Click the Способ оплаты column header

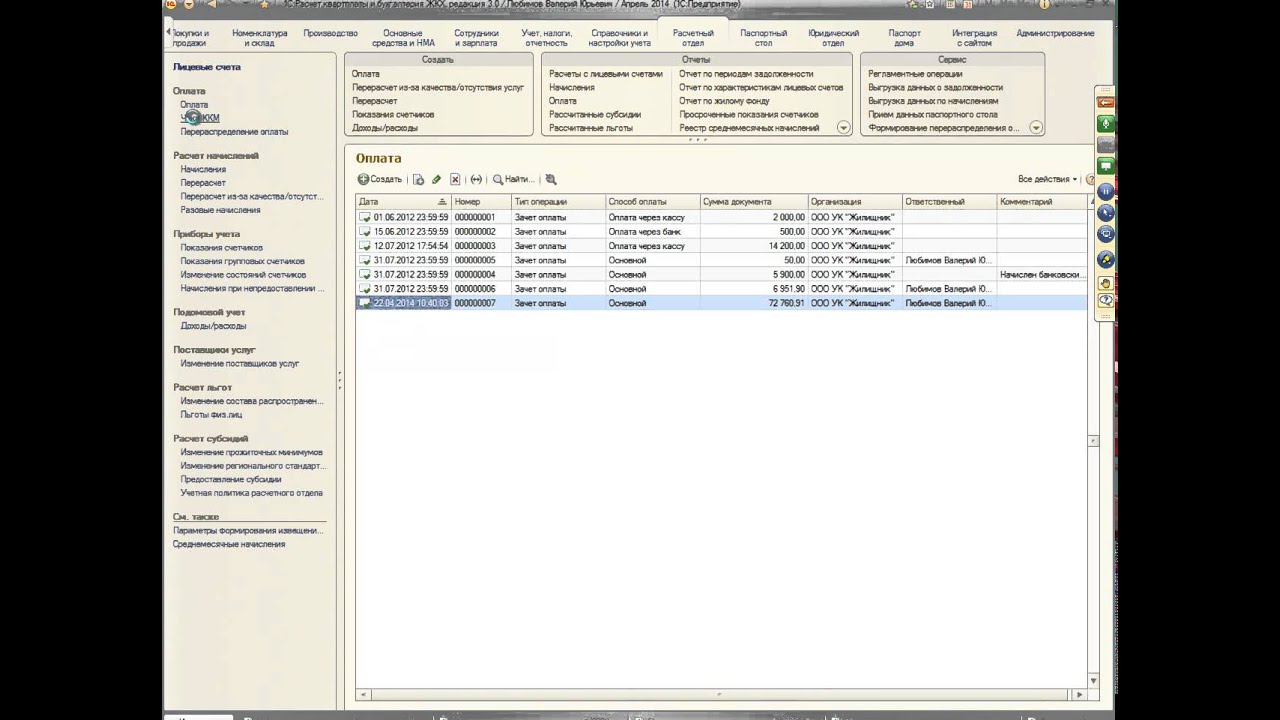[x=653, y=202]
